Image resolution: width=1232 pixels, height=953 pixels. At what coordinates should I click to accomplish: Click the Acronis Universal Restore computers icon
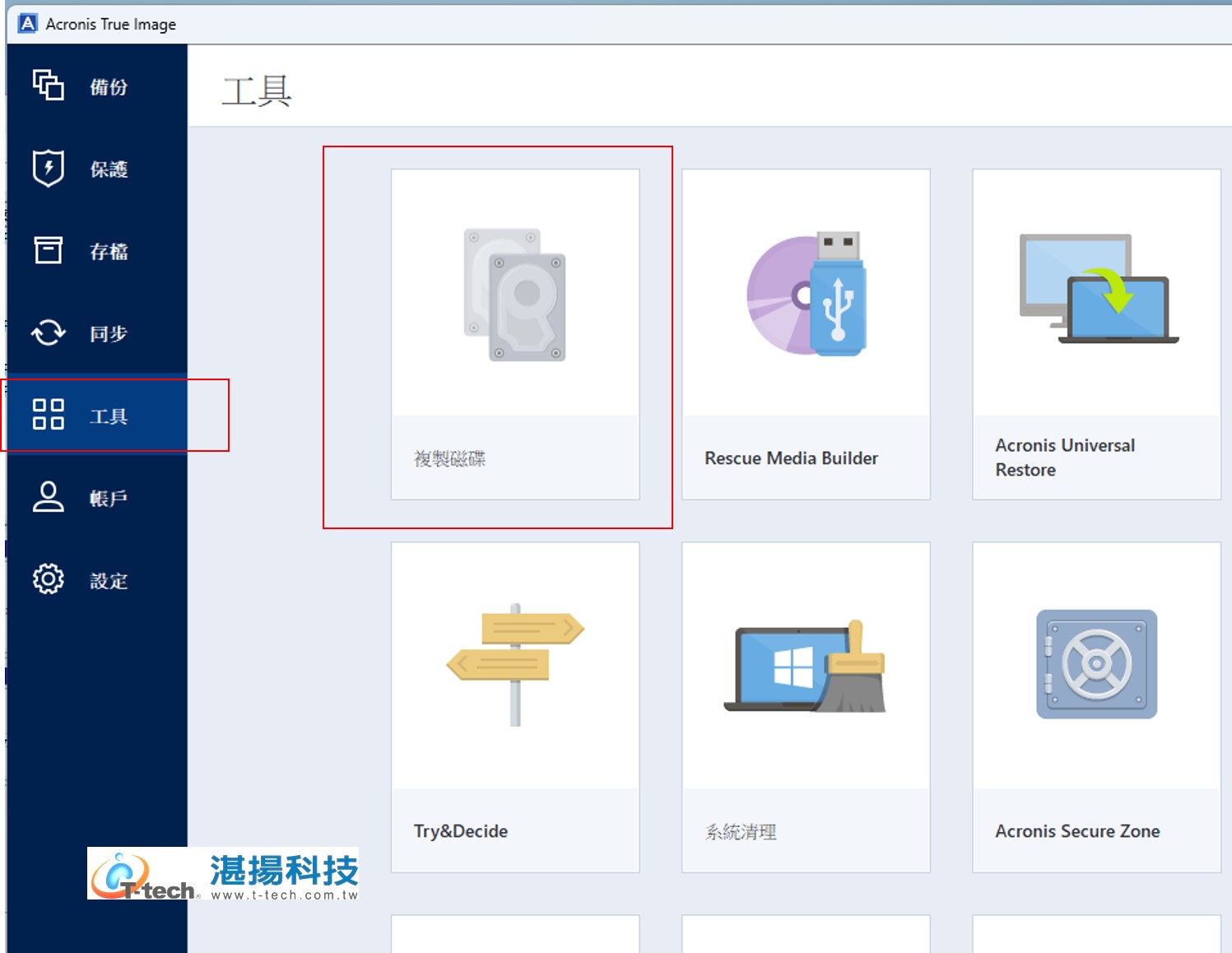(x=1099, y=289)
